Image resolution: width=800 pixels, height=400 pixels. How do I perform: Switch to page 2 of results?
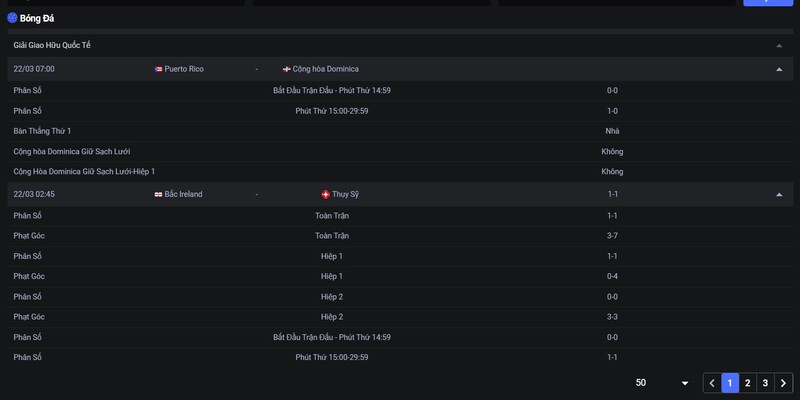pos(748,383)
